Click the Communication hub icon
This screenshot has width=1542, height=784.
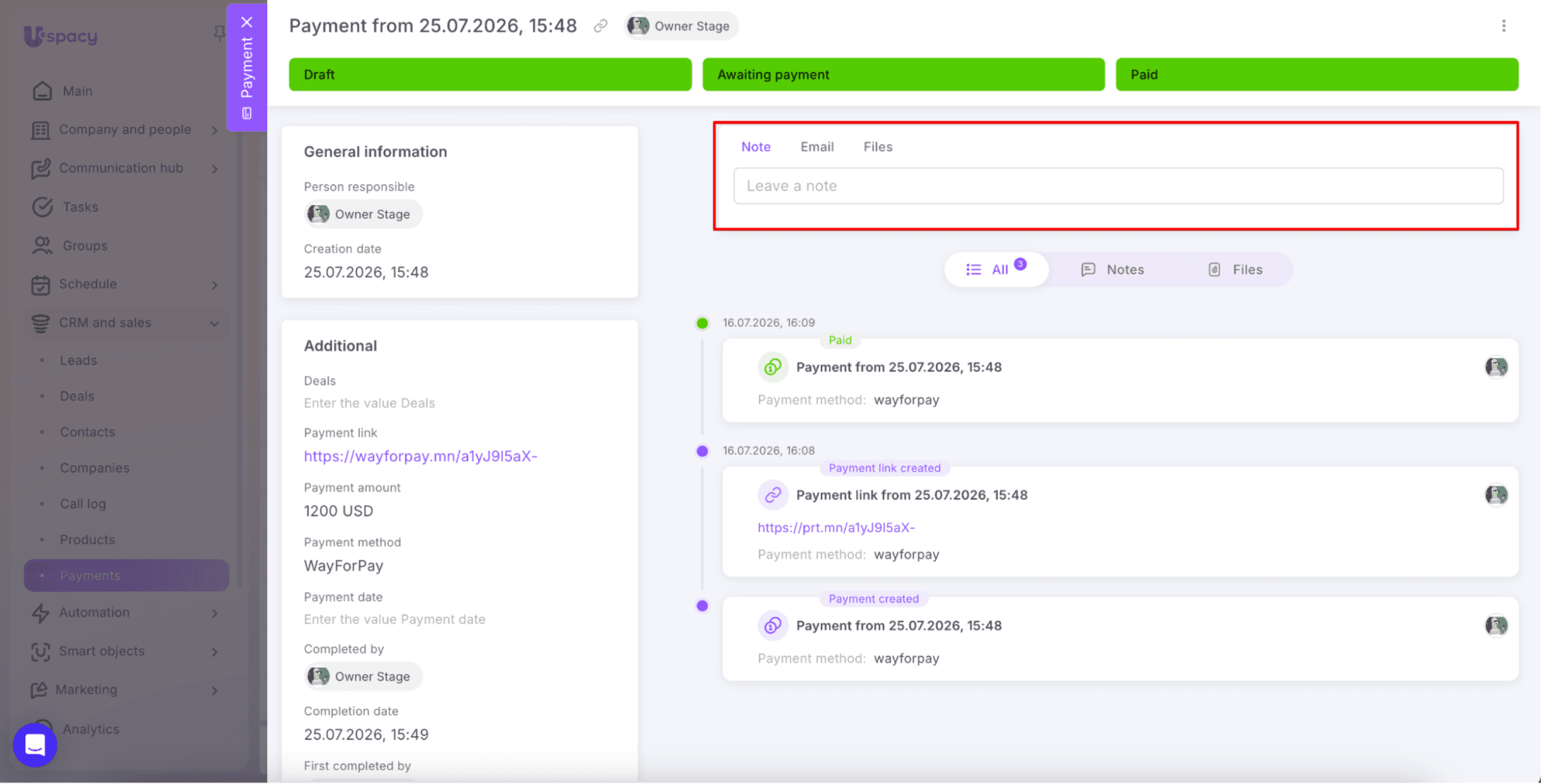click(41, 169)
